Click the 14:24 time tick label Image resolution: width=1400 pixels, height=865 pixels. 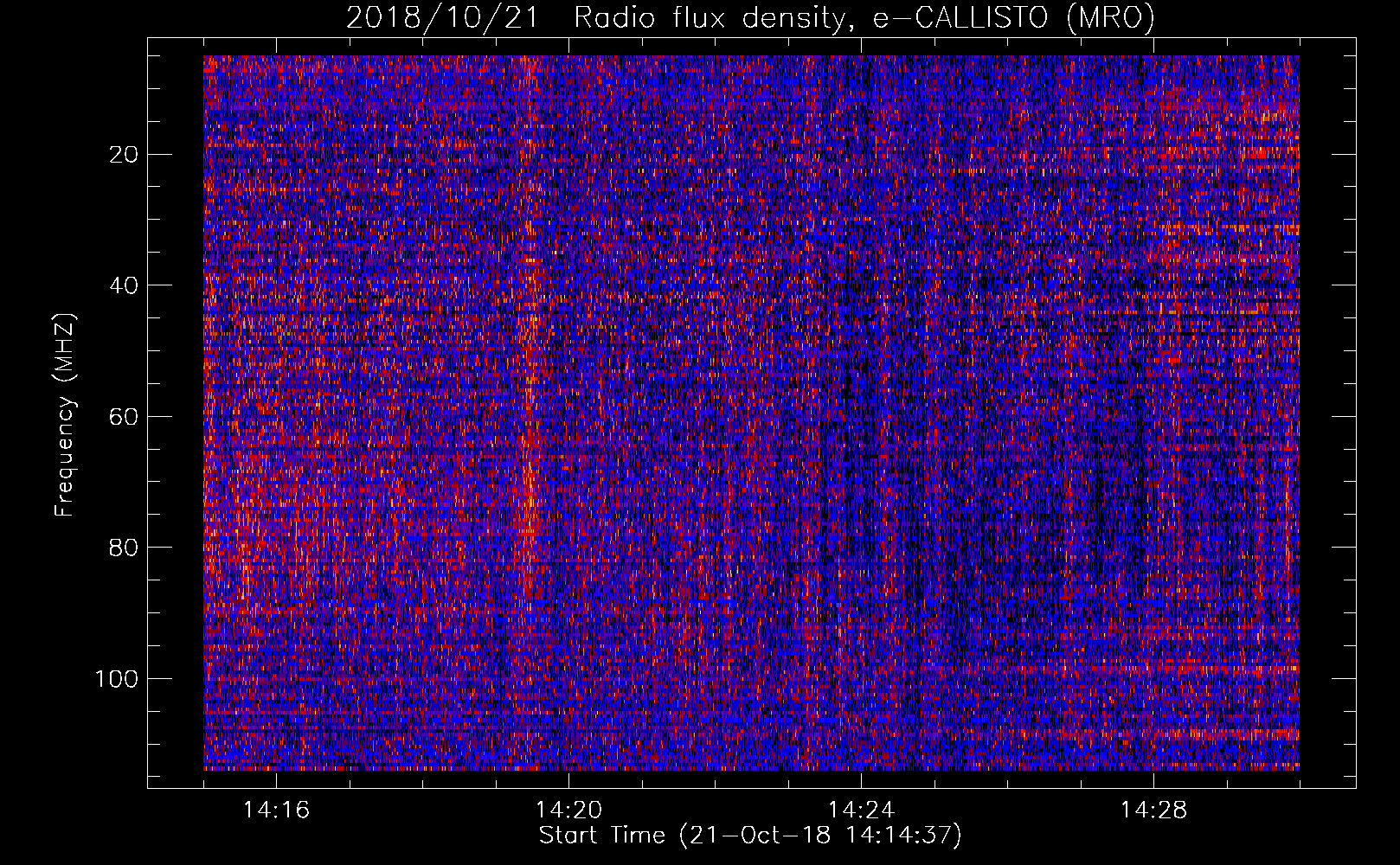(861, 811)
